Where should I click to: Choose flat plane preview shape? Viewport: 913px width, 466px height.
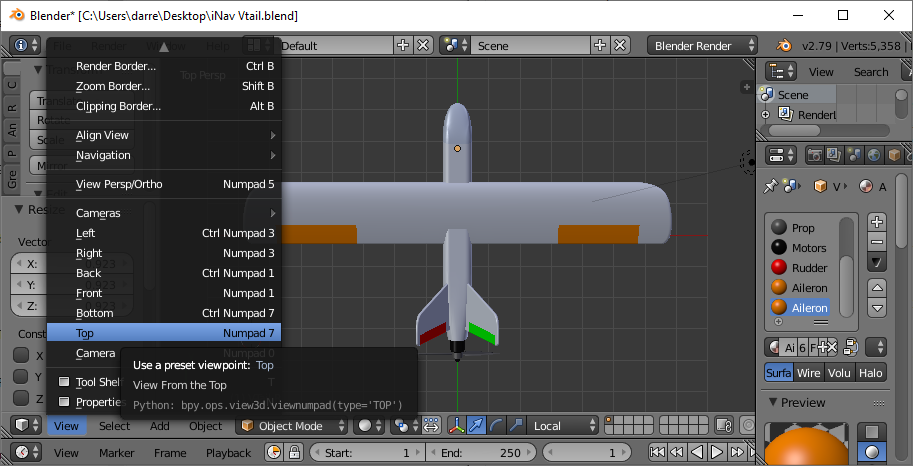tap(872, 432)
